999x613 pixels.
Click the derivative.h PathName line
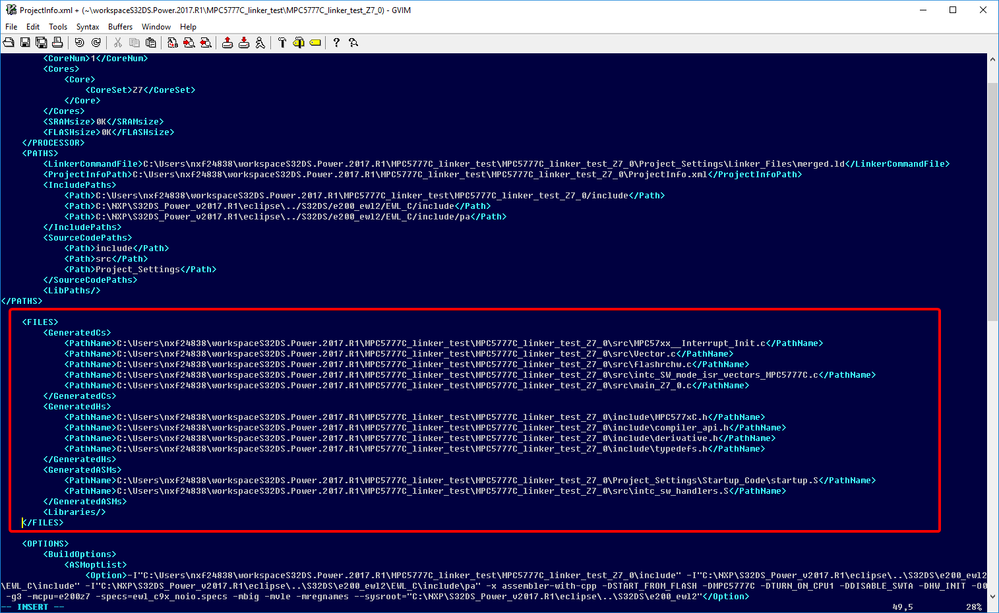420,438
